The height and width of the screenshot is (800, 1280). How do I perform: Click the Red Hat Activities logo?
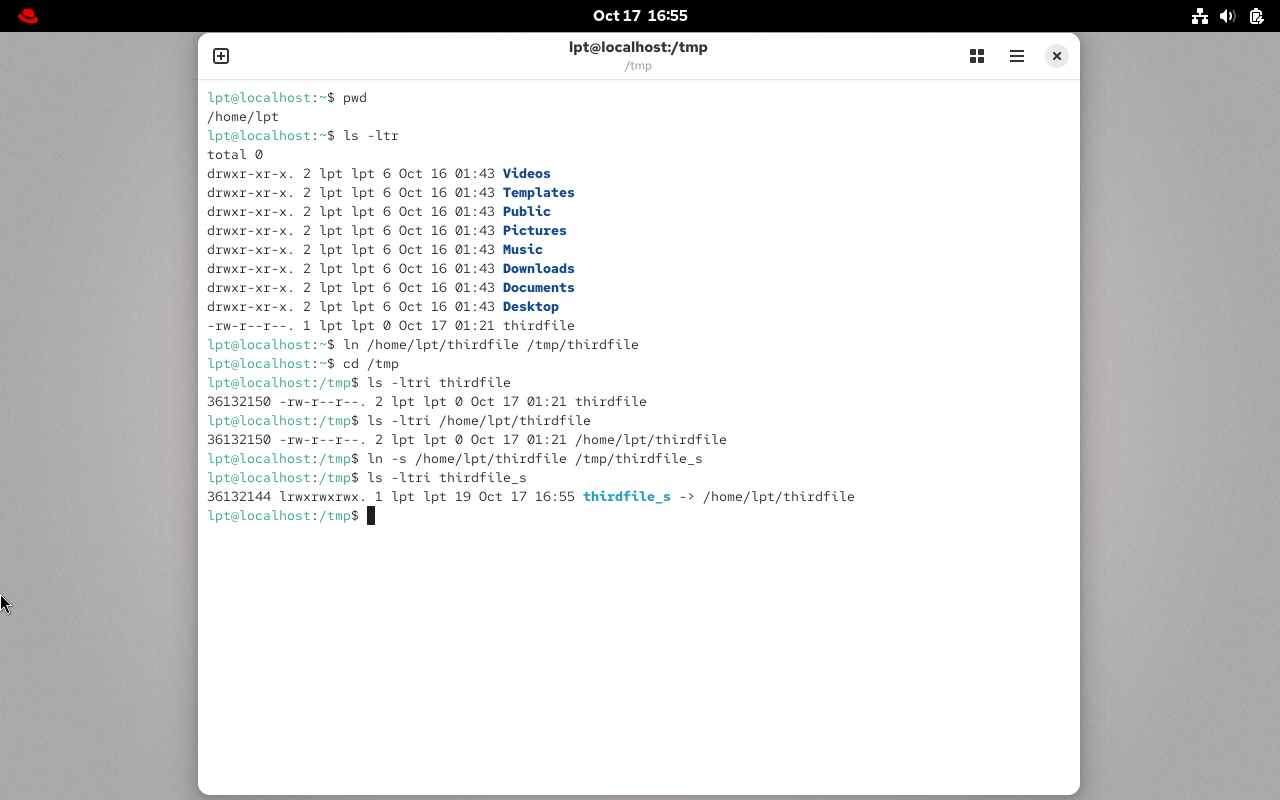tap(28, 16)
